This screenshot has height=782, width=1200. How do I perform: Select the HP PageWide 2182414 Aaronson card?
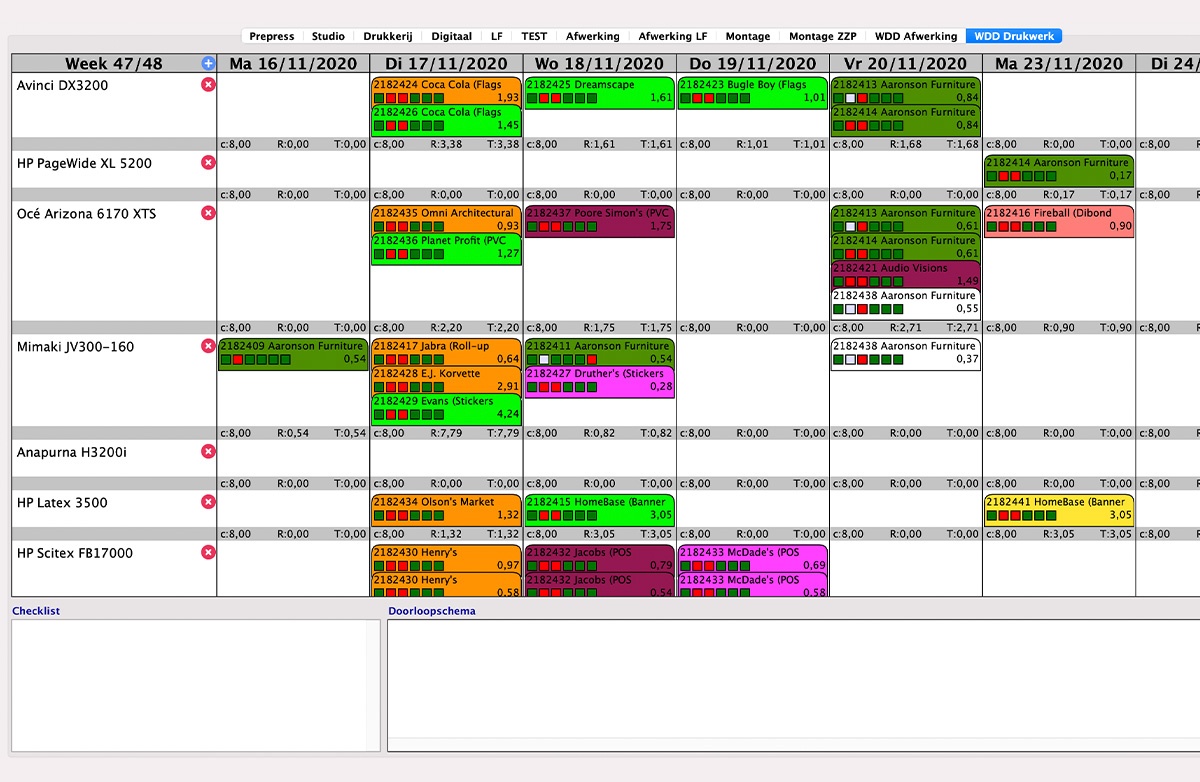pyautogui.click(x=1058, y=170)
